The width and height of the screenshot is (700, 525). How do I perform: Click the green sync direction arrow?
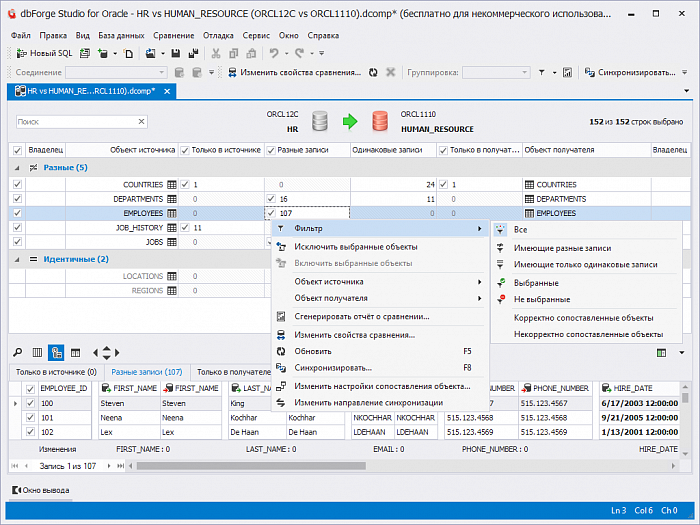[351, 122]
